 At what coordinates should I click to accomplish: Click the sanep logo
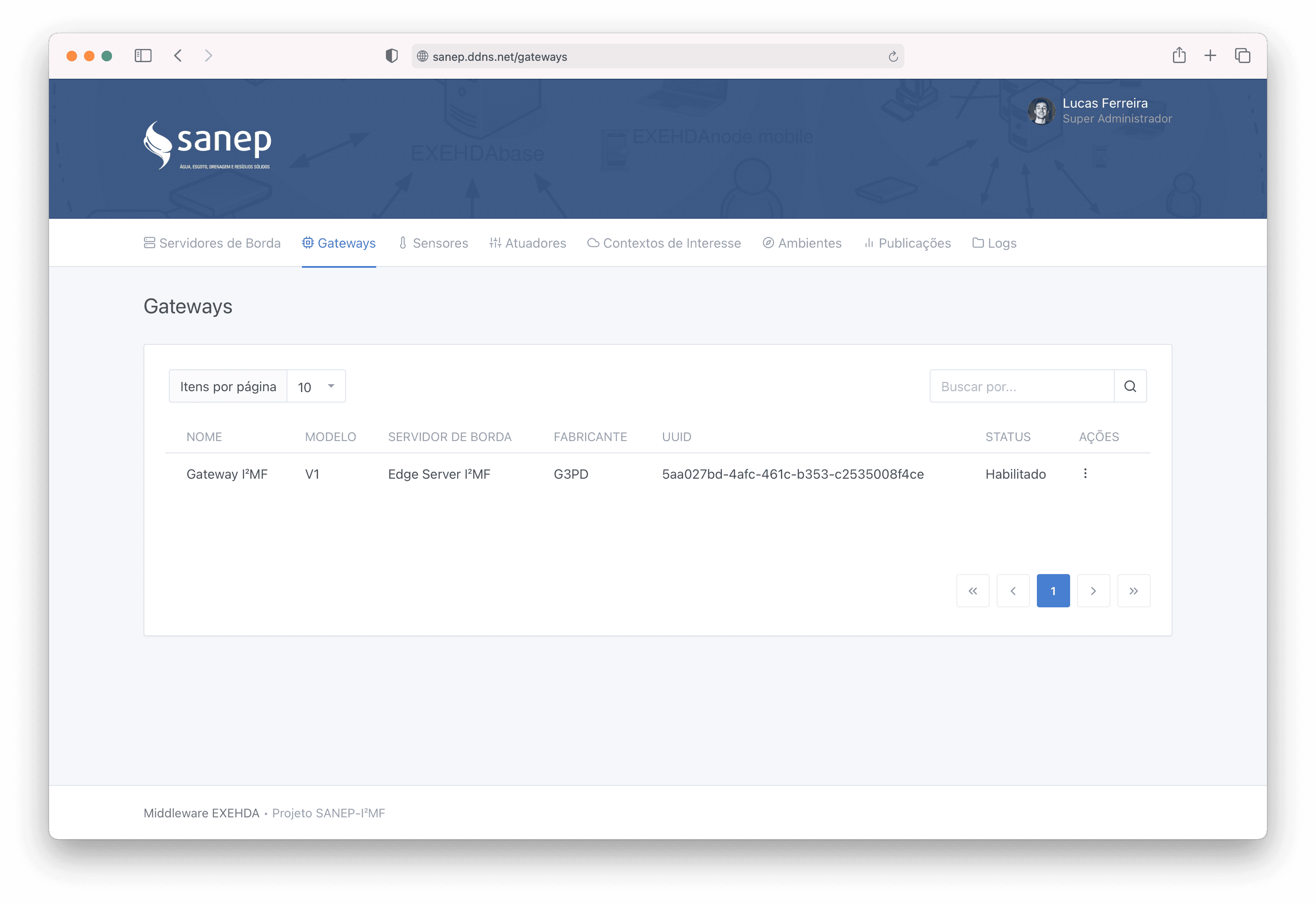pos(207,146)
